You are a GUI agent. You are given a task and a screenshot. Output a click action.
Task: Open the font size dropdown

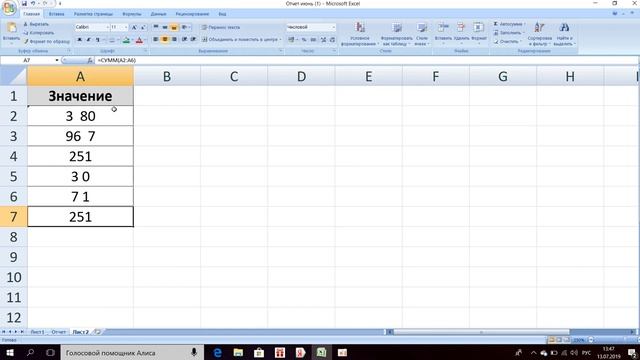pos(126,27)
